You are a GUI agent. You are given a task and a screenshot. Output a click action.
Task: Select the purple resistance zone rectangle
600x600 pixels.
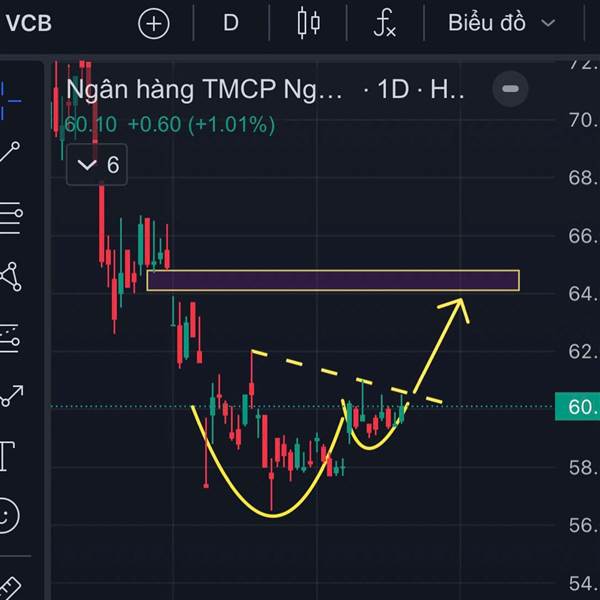point(333,280)
